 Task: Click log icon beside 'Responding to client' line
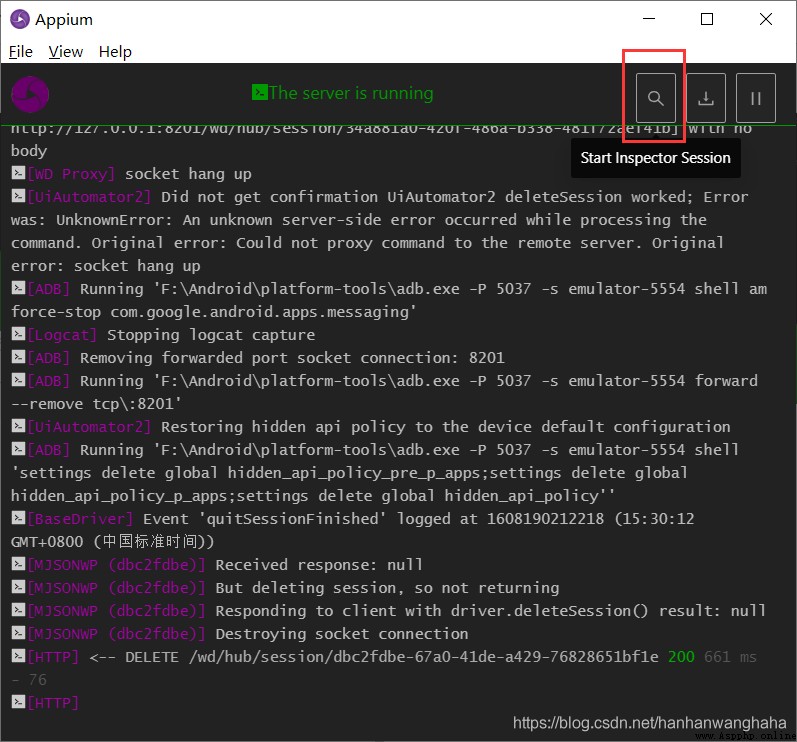coord(18,610)
